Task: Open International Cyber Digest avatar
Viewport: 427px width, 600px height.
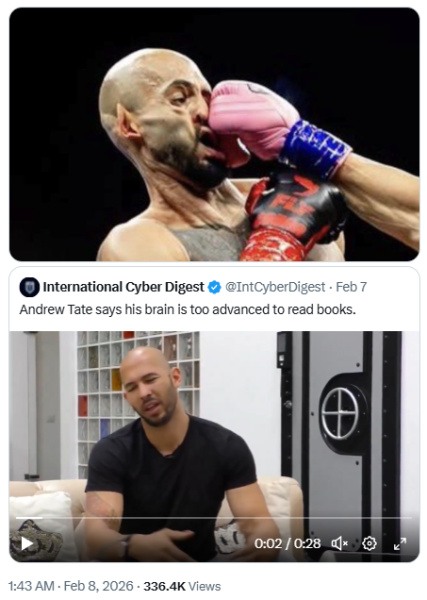Action: coord(29,287)
